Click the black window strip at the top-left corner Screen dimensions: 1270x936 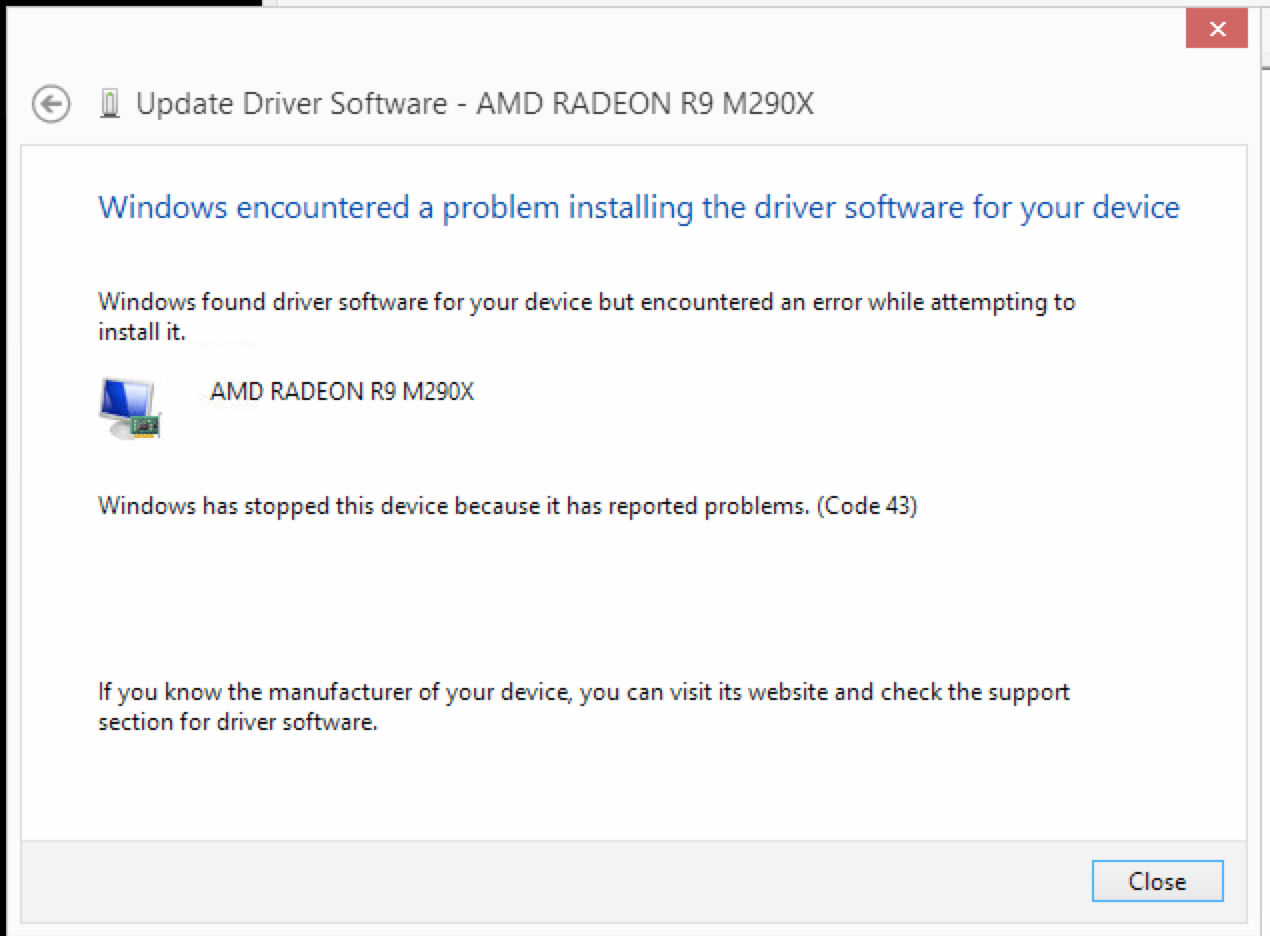tap(130, 3)
